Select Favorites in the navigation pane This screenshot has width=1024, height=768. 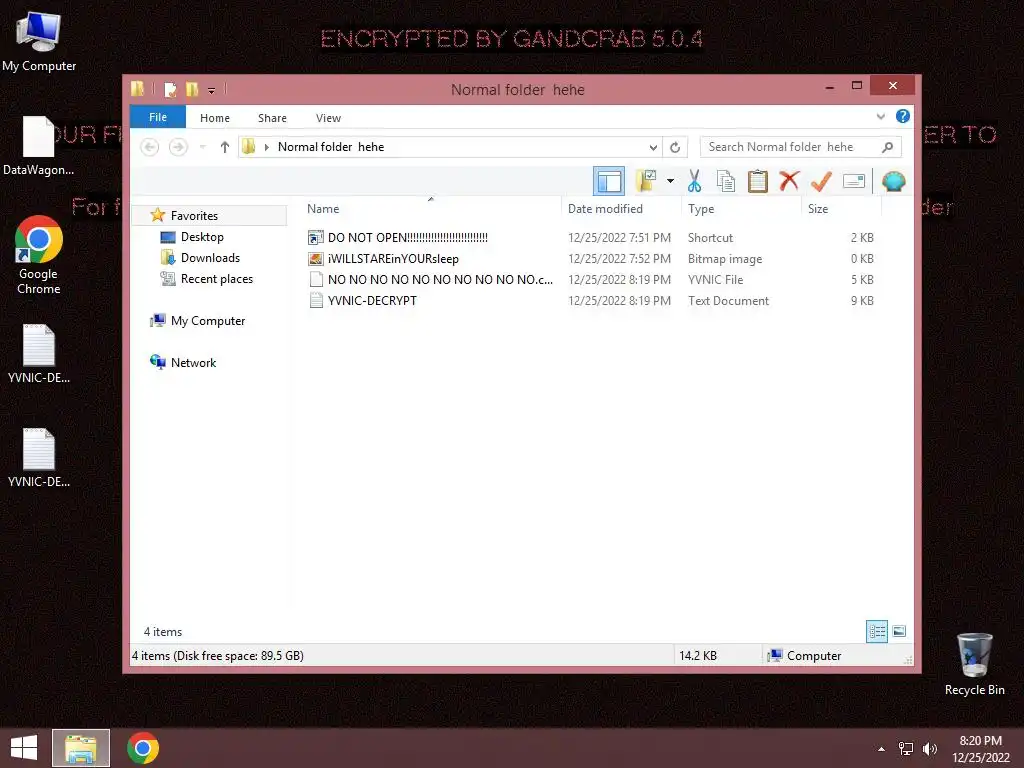(x=209, y=216)
